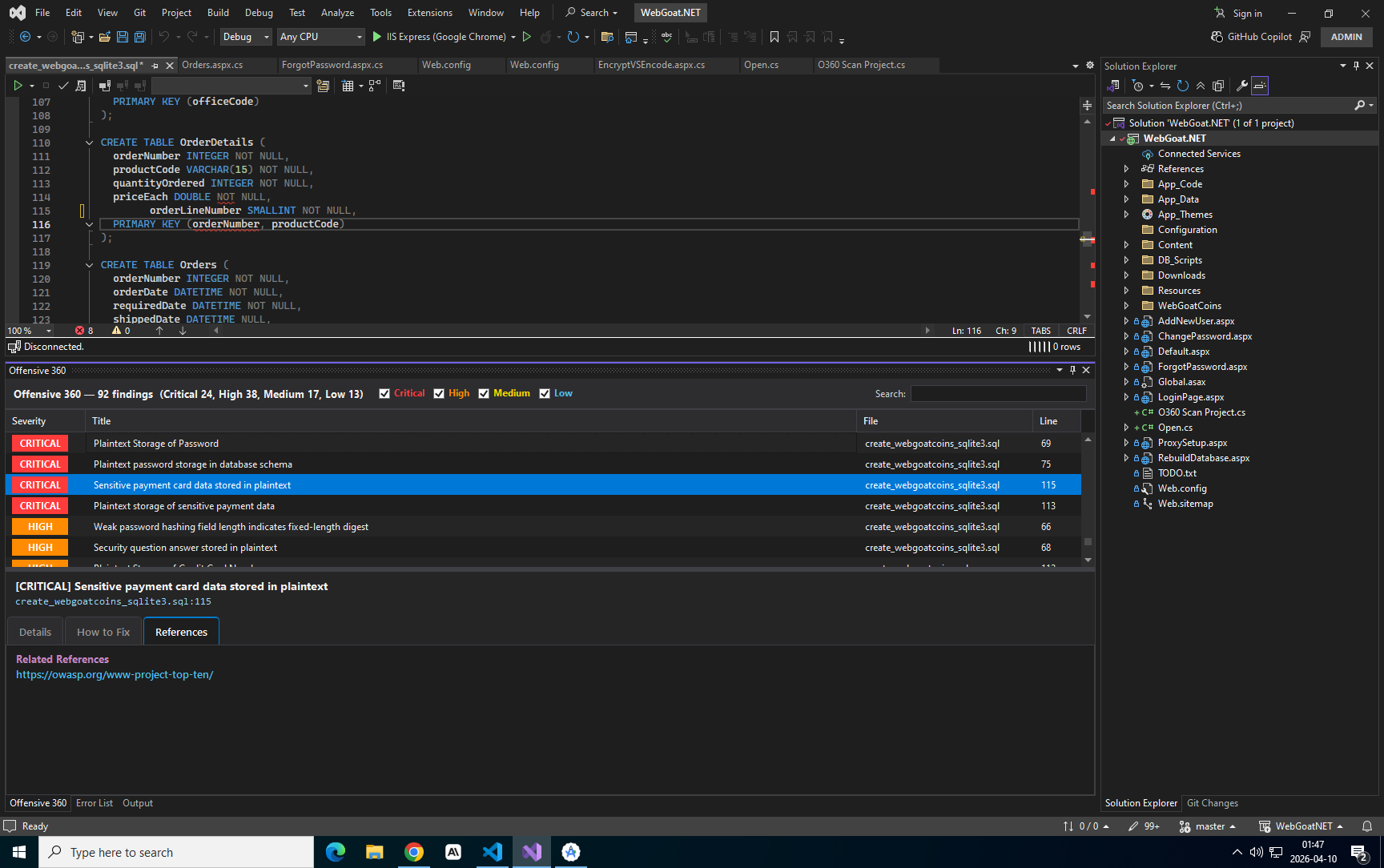Uncheck the Critical severity filter
This screenshot has width=1384, height=868.
click(x=384, y=394)
